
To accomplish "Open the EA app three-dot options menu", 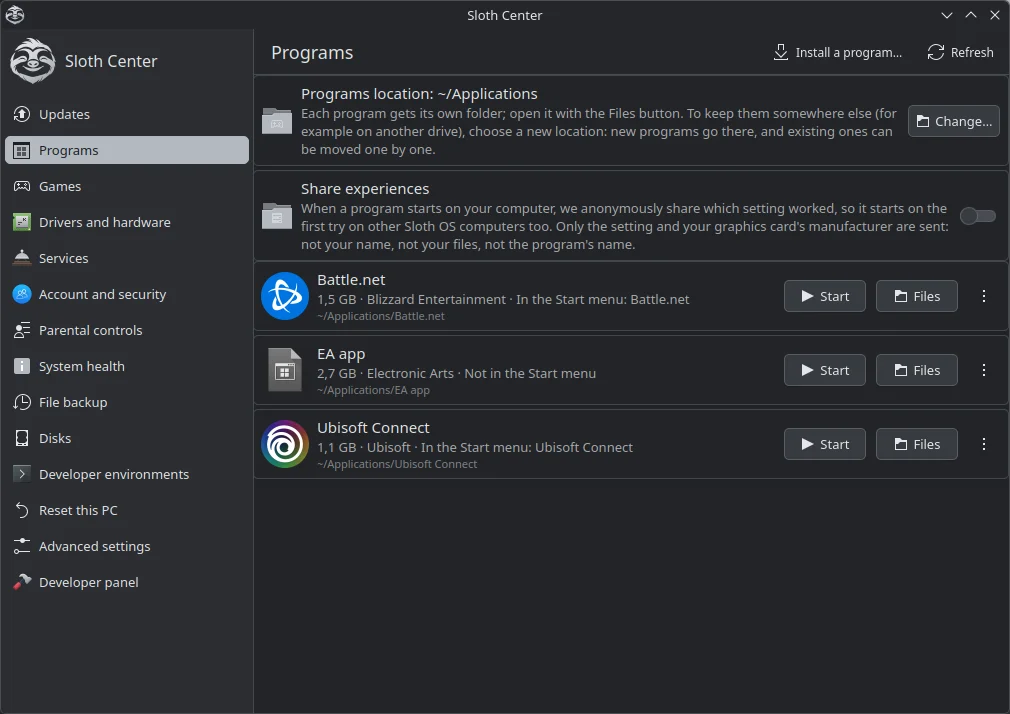I will click(984, 370).
